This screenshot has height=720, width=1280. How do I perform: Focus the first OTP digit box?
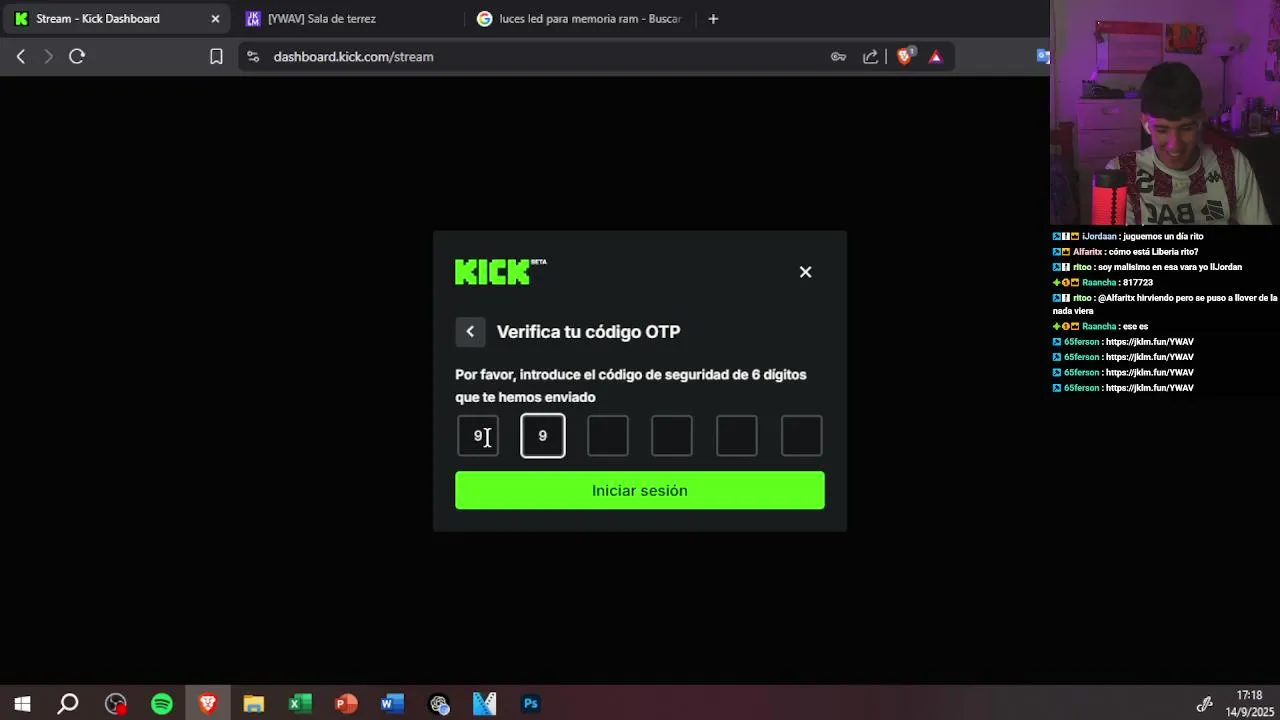[478, 436]
